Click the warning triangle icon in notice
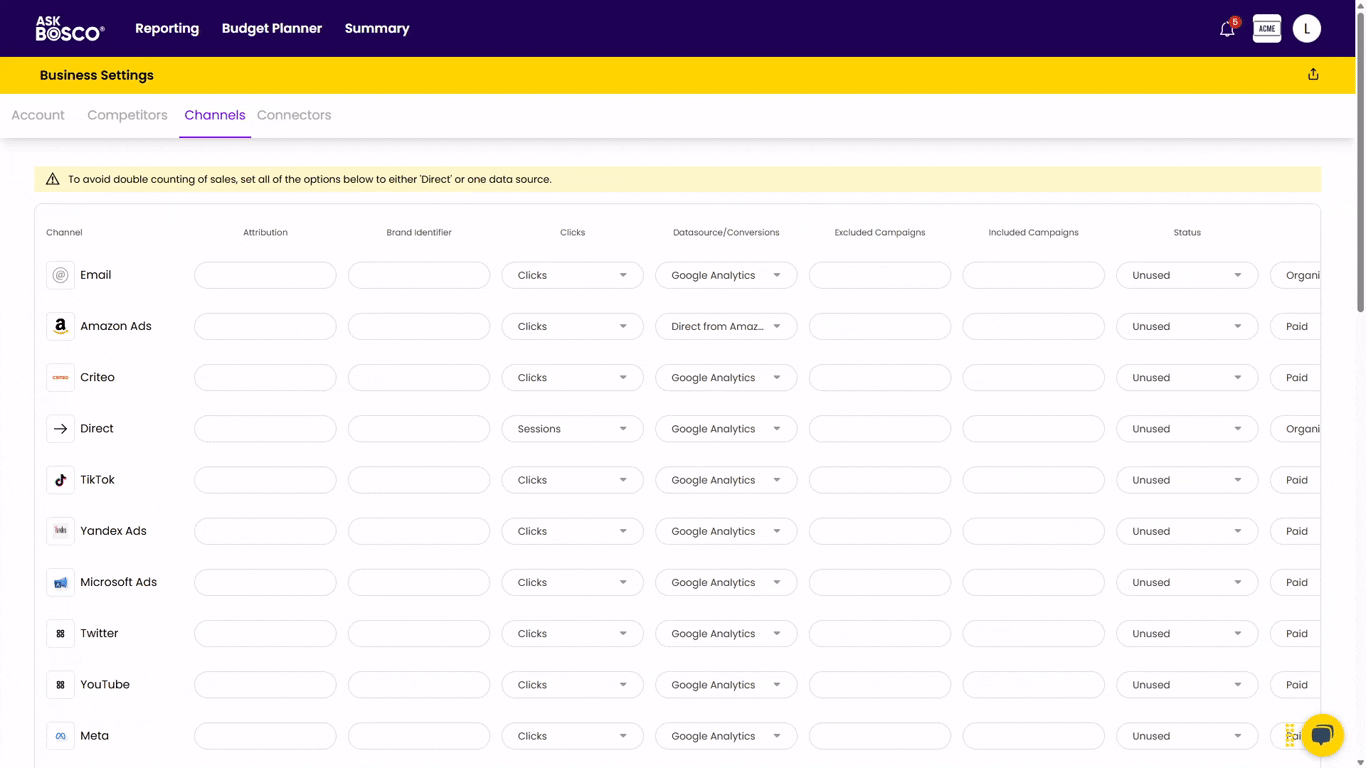1366x768 pixels. (52, 179)
